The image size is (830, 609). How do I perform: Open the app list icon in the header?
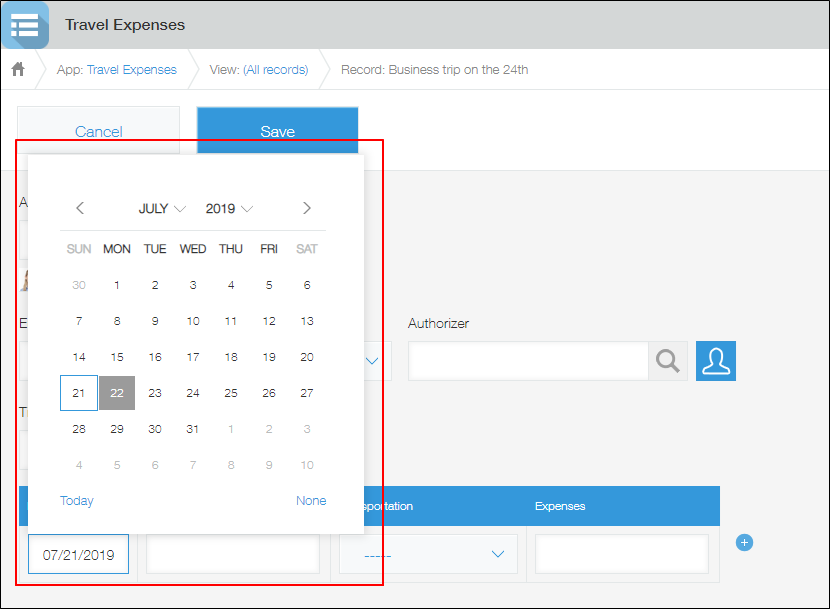coord(25,25)
